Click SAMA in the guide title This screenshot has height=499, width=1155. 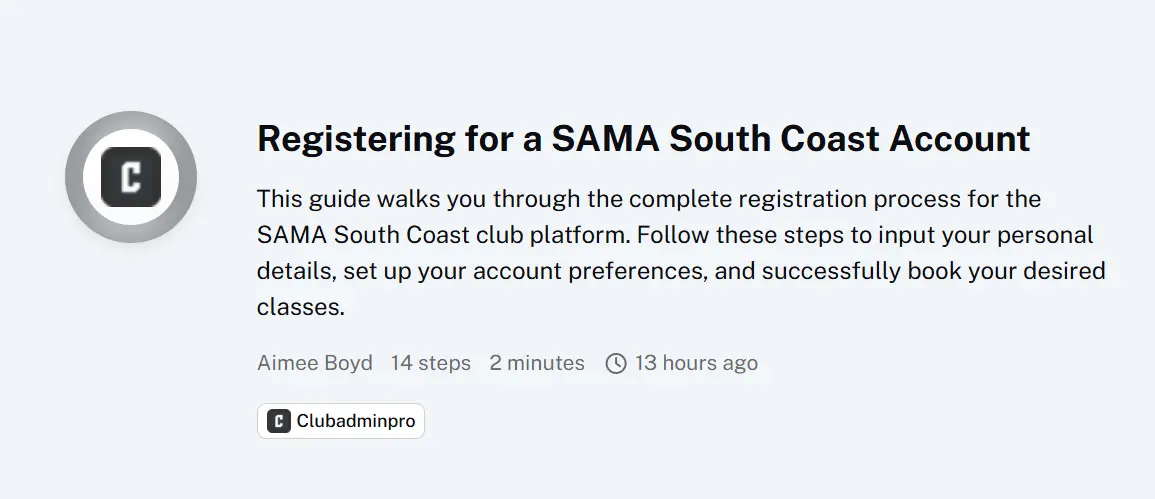tap(605, 139)
